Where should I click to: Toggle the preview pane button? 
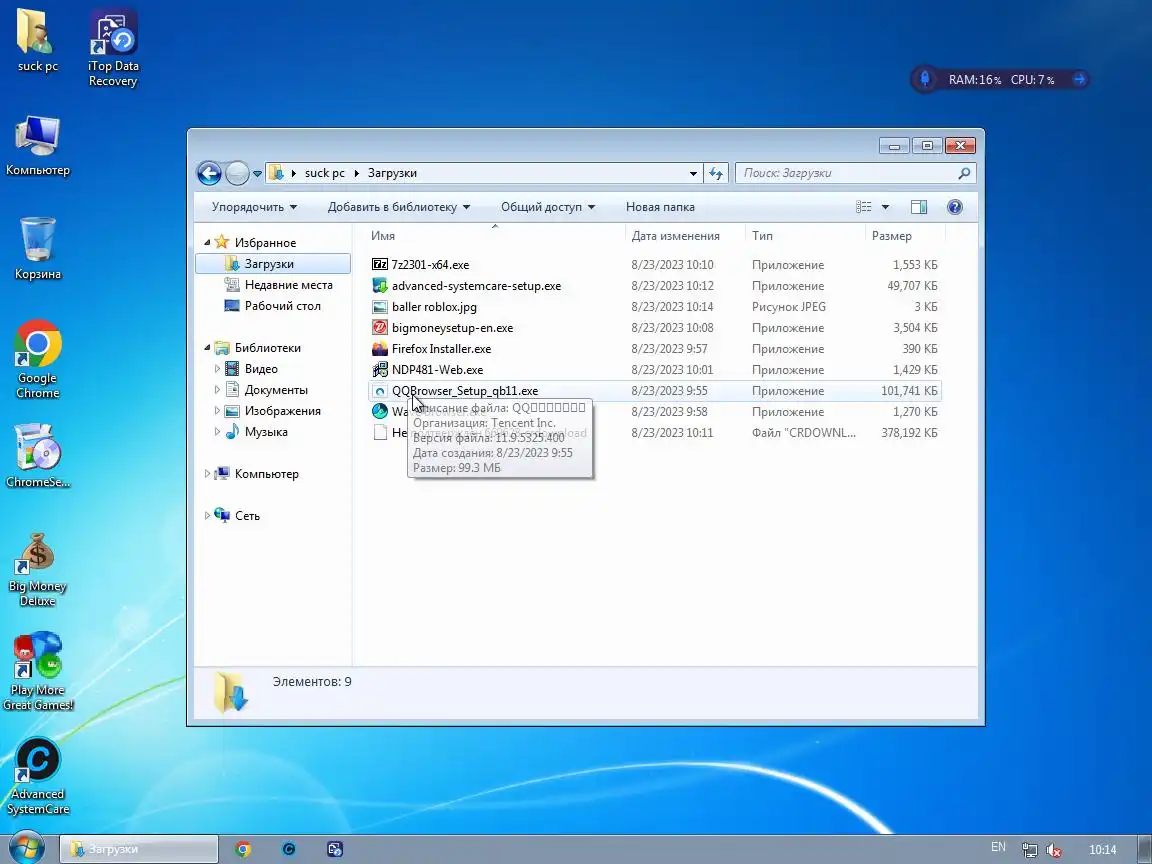(918, 207)
